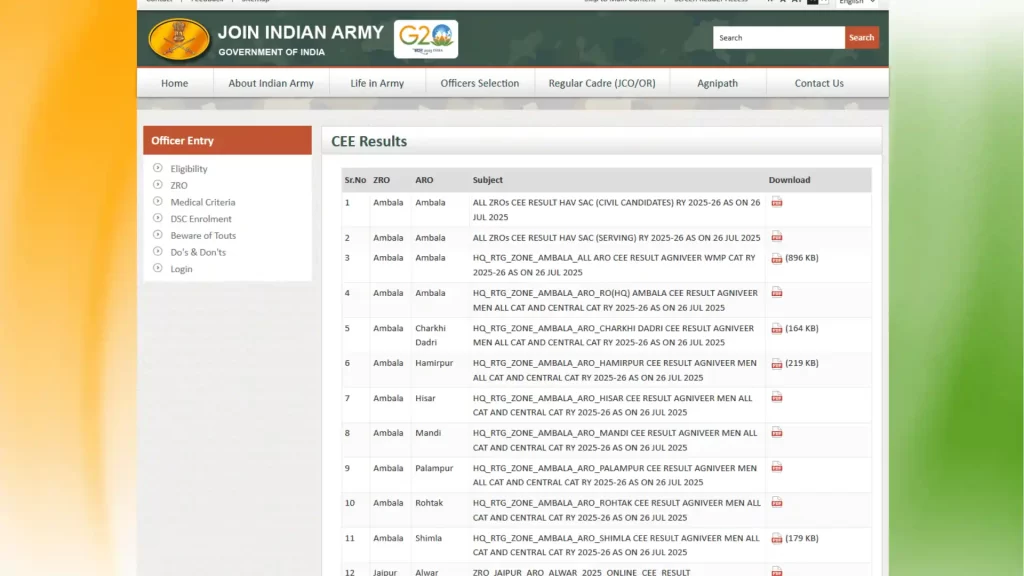Screen dimensions: 1024x576
Task: Click the PDF icon in Hisar row
Action: [777, 398]
